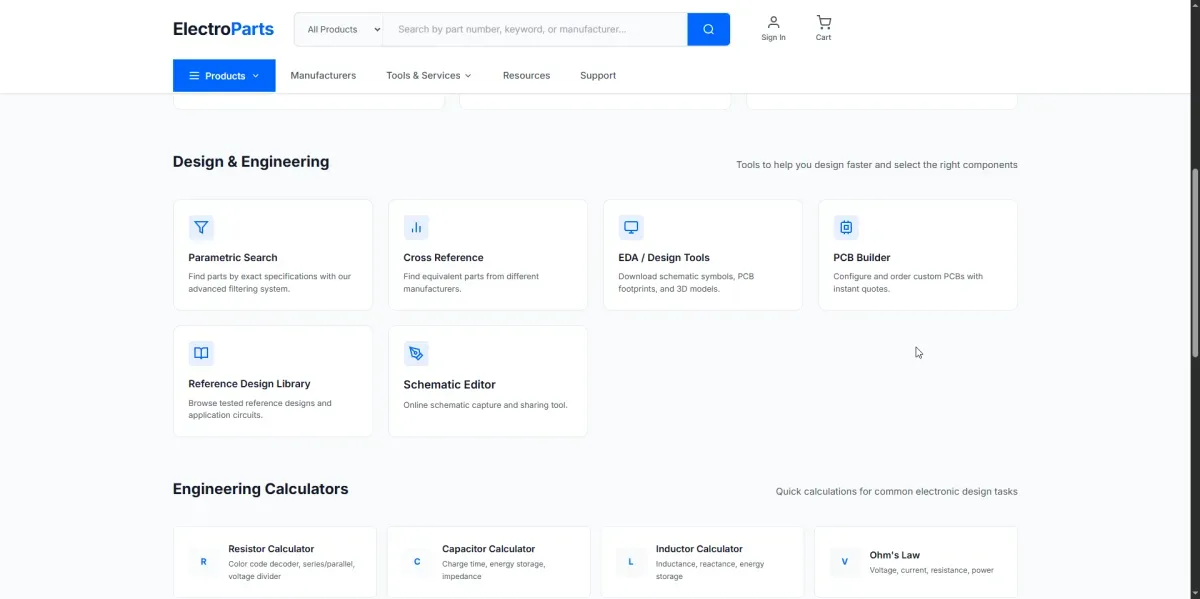Screen dimensions: 1200x599
Task: Open the Support nav item
Action: [598, 75]
